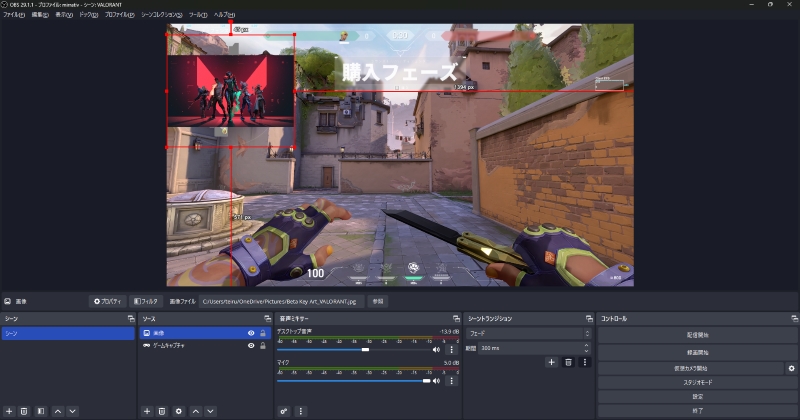Open ファイル menu
The height and width of the screenshot is (420, 800).
[x=14, y=15]
